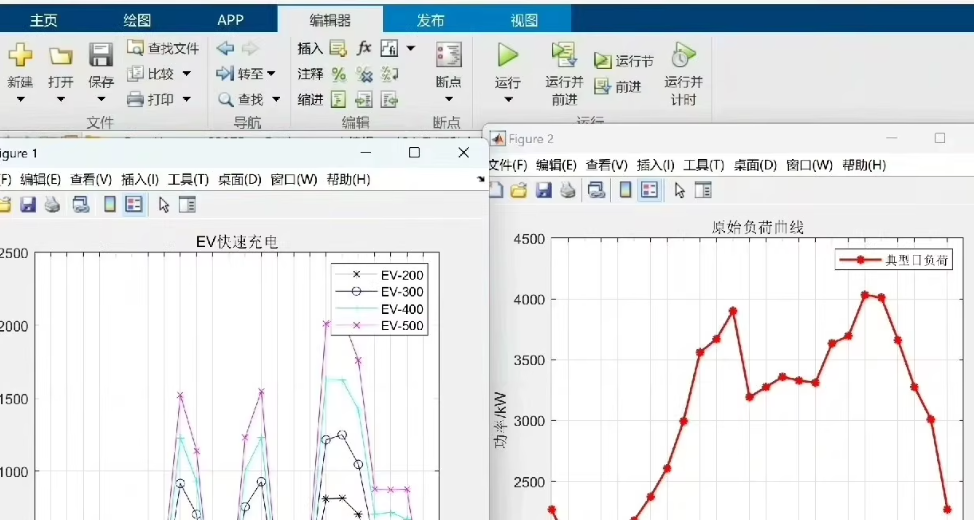This screenshot has height=520, width=974.
Task: Click the 查找文件 (Find Files) button
Action: click(163, 48)
